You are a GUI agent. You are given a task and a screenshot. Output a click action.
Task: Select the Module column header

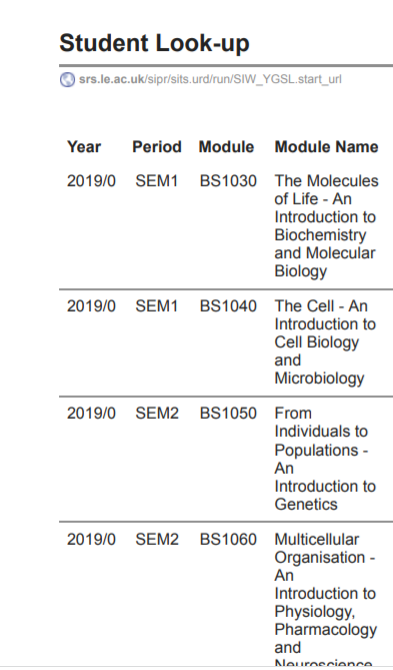coord(226,147)
